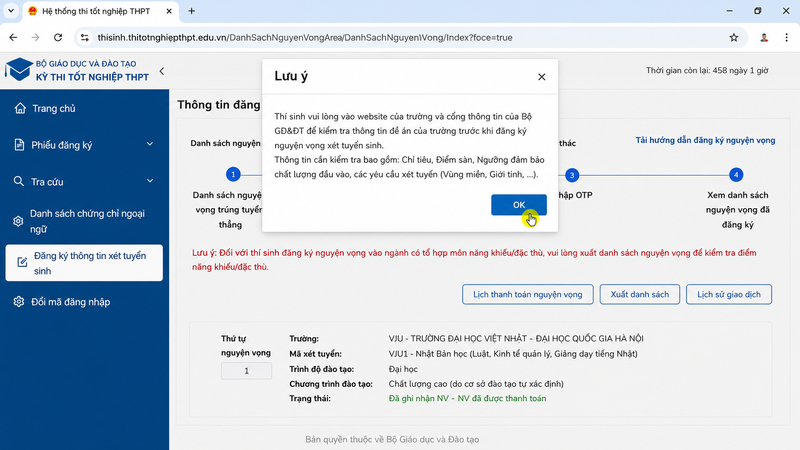The width and height of the screenshot is (800, 450).
Task: Click the Kỳ thi tốt nghiệp THPT logo
Action: click(77, 70)
